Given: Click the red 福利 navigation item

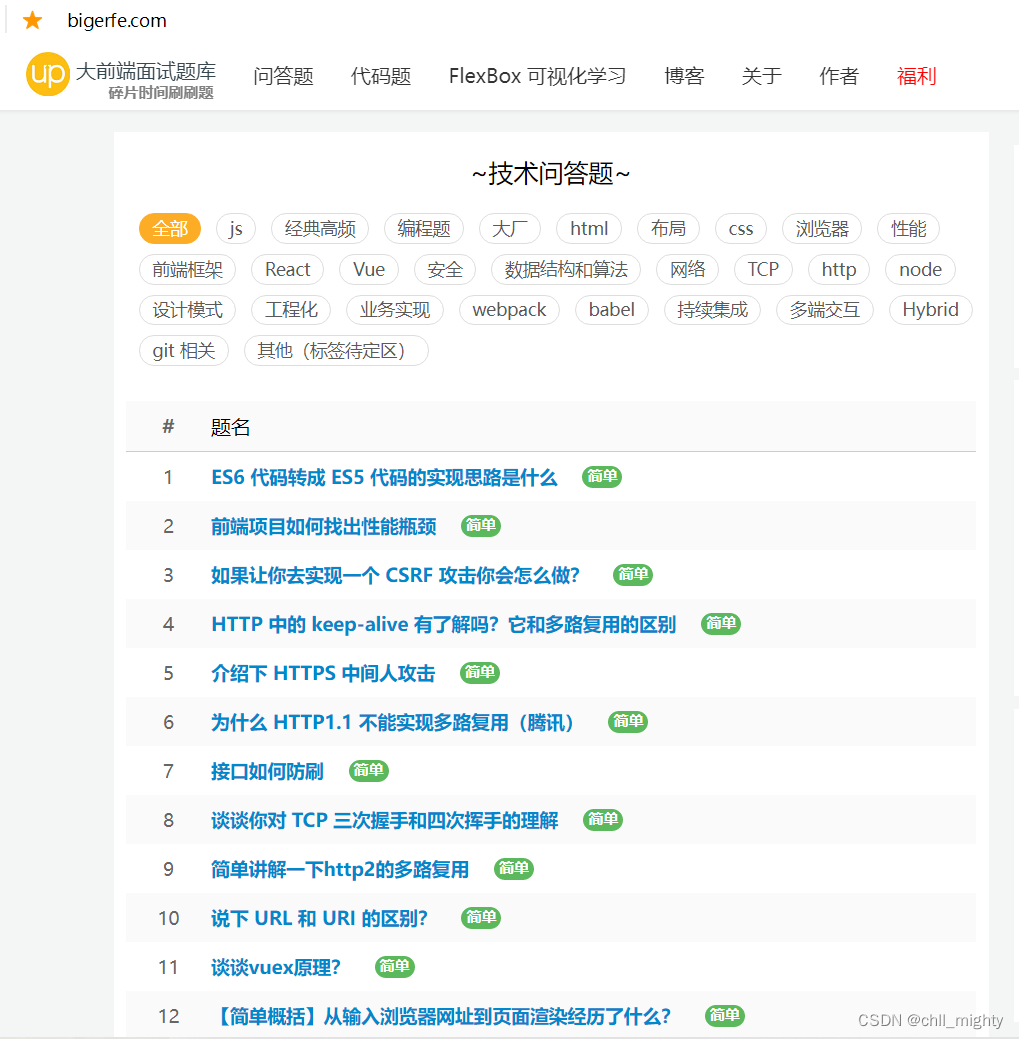Looking at the screenshot, I should [x=915, y=76].
